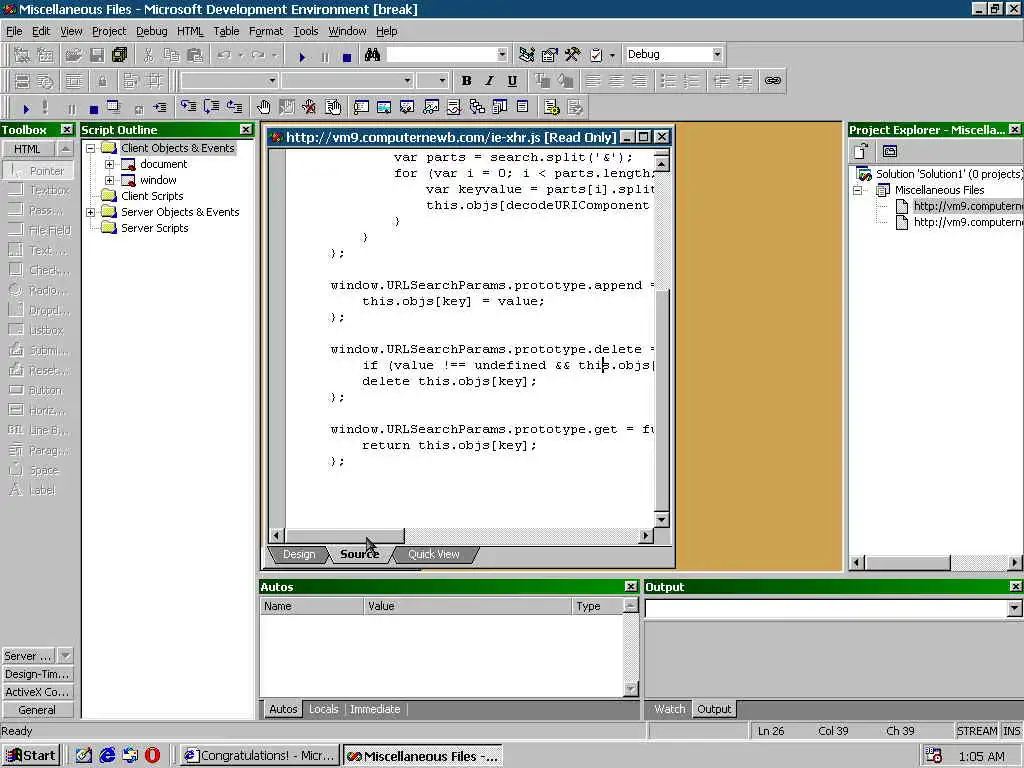This screenshot has width=1024, height=768.
Task: Toggle Bold formatting
Action: [x=466, y=80]
